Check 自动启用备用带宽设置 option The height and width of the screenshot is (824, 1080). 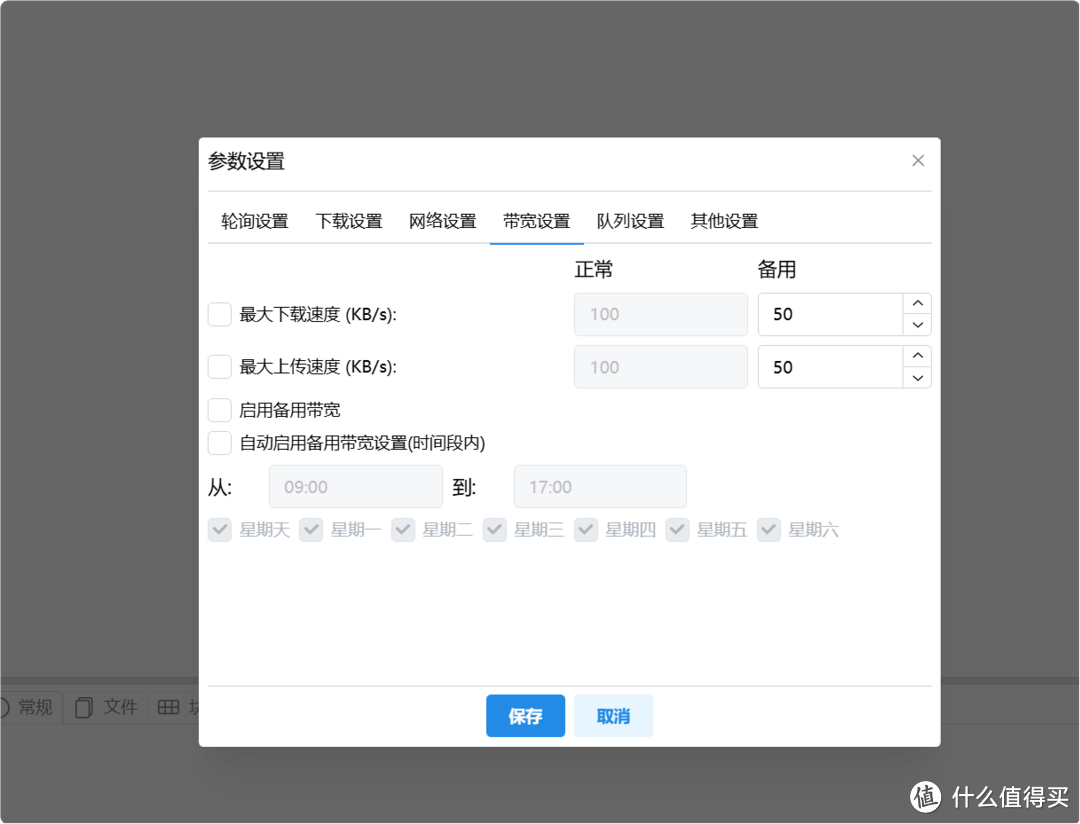click(x=219, y=442)
